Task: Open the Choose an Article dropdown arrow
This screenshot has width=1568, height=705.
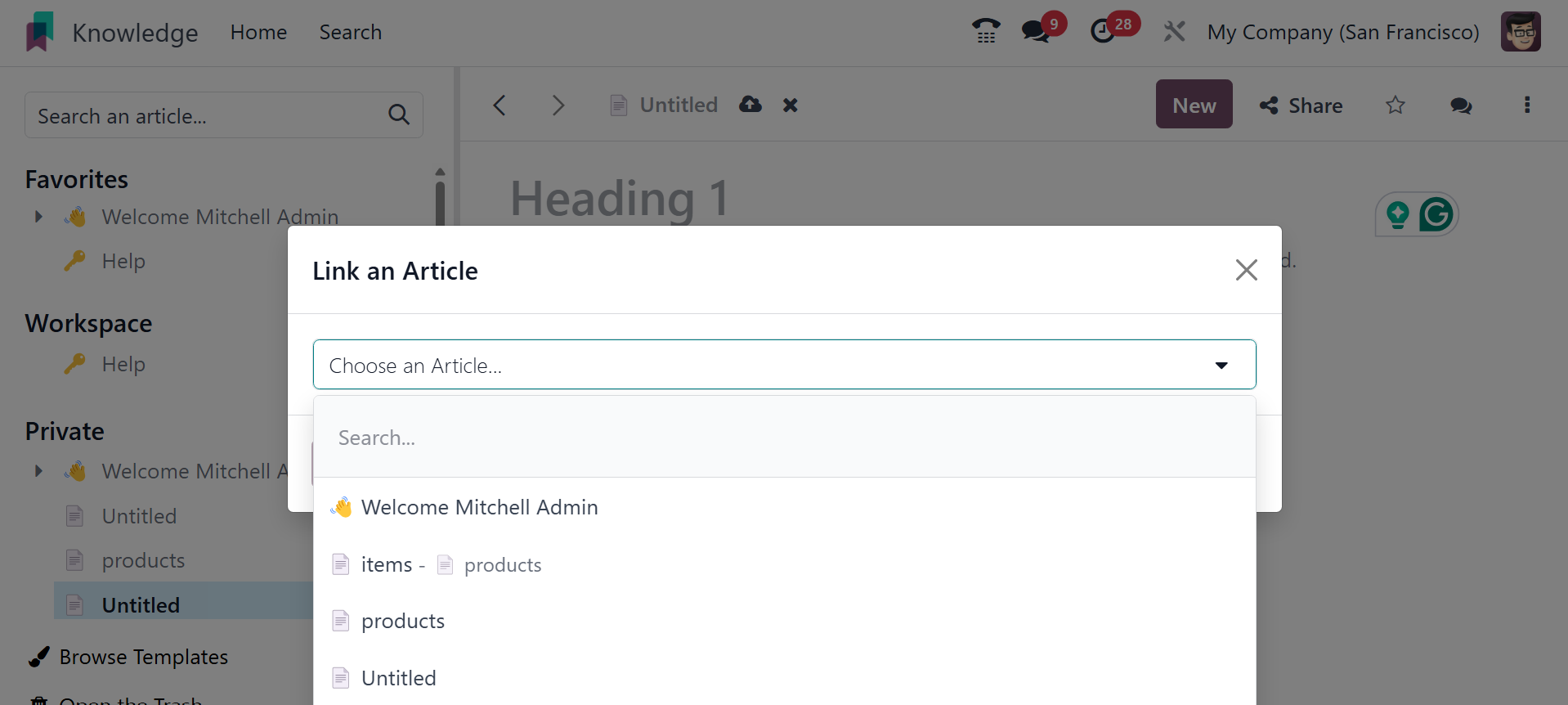Action: click(1221, 365)
